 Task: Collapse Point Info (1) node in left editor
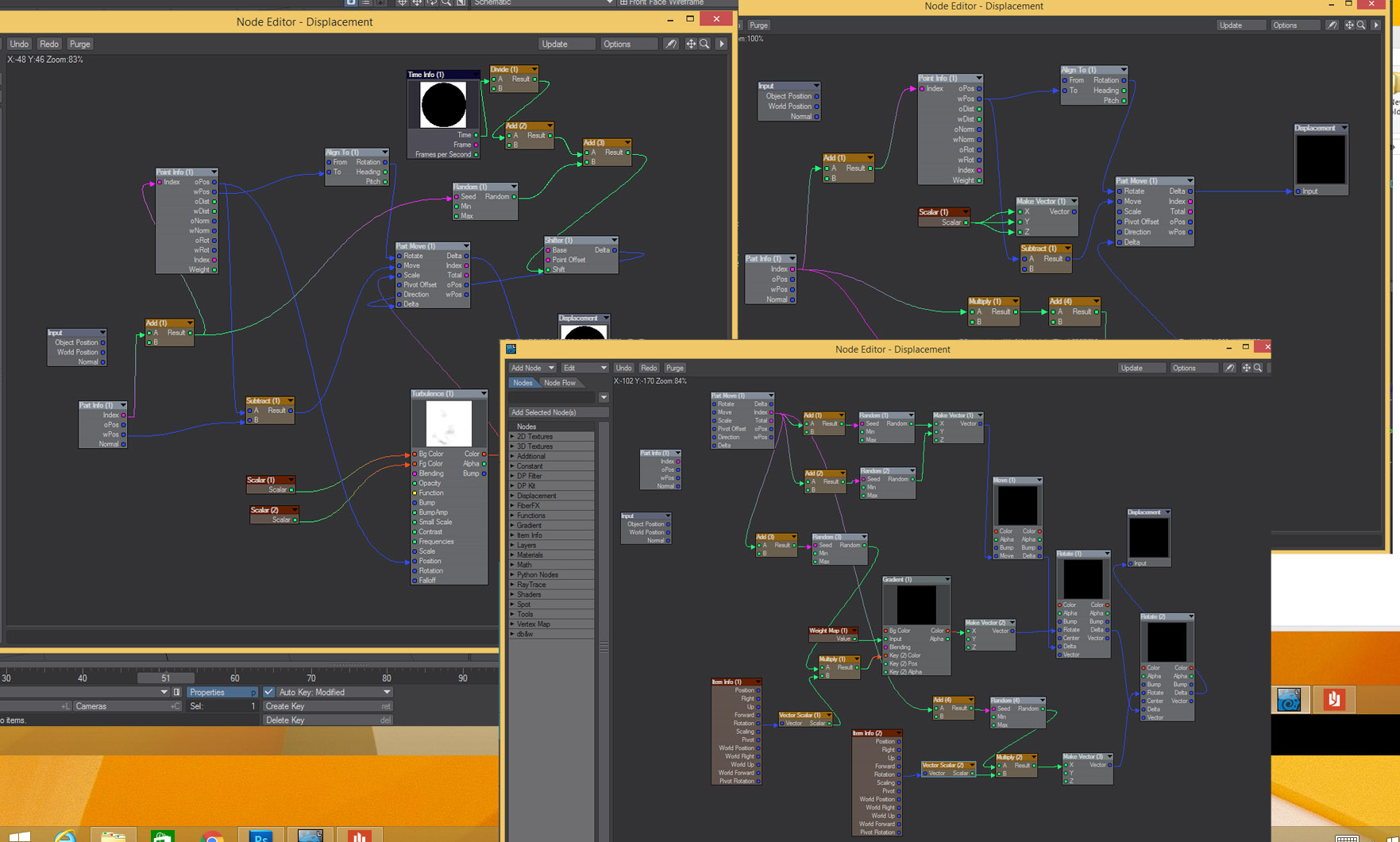213,172
